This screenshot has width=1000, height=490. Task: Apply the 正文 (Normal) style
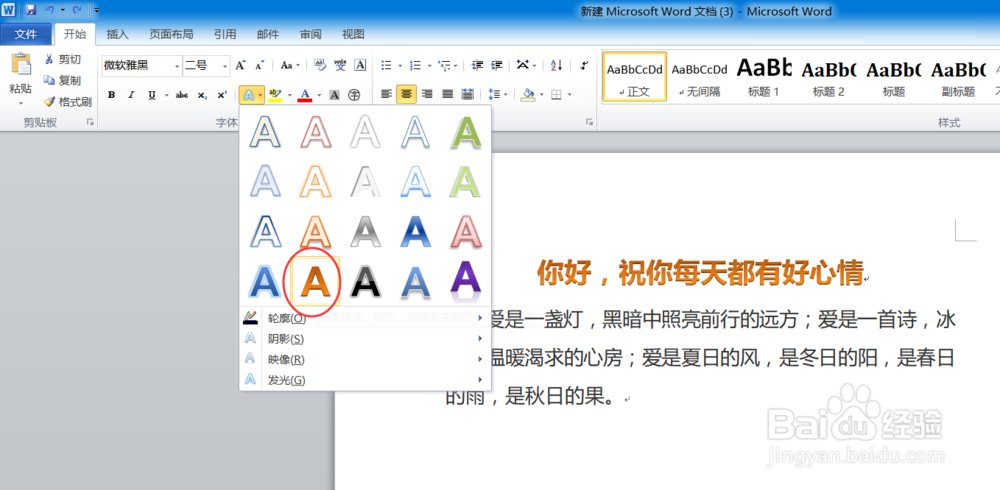[635, 77]
